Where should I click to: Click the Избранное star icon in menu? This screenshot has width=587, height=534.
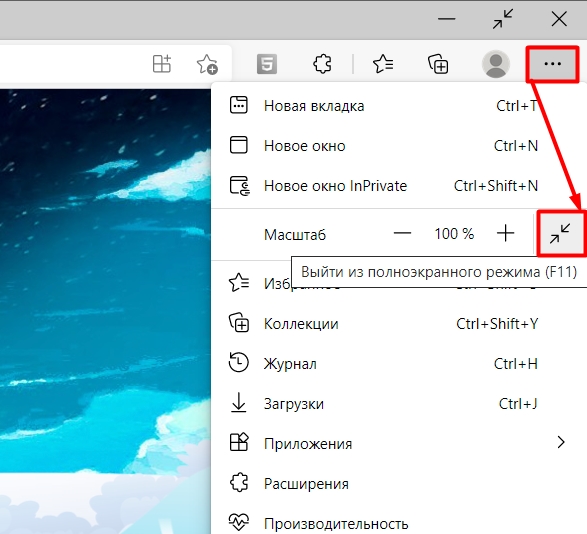[x=239, y=282]
